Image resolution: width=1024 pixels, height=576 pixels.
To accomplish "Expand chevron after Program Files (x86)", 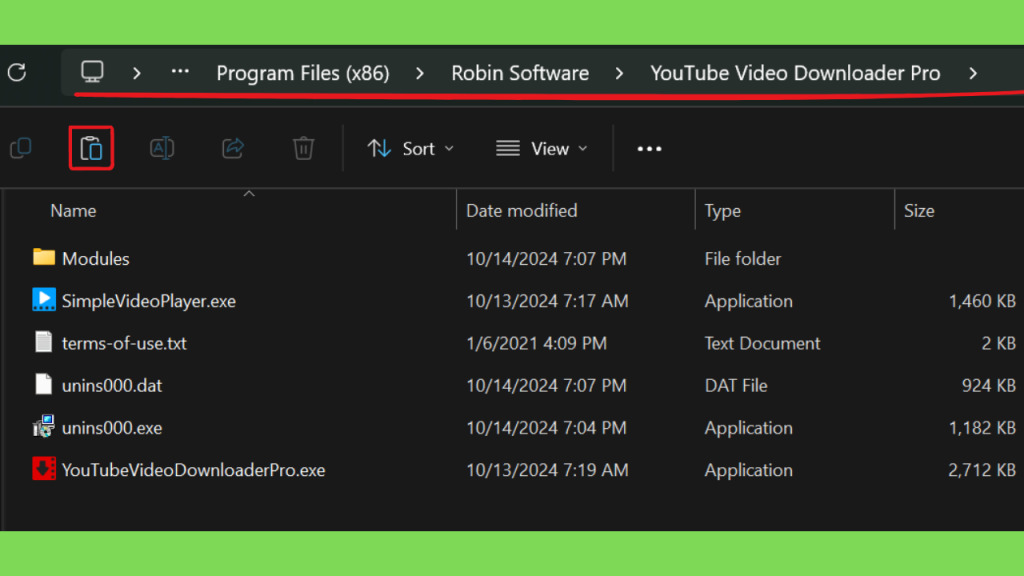I will click(420, 73).
